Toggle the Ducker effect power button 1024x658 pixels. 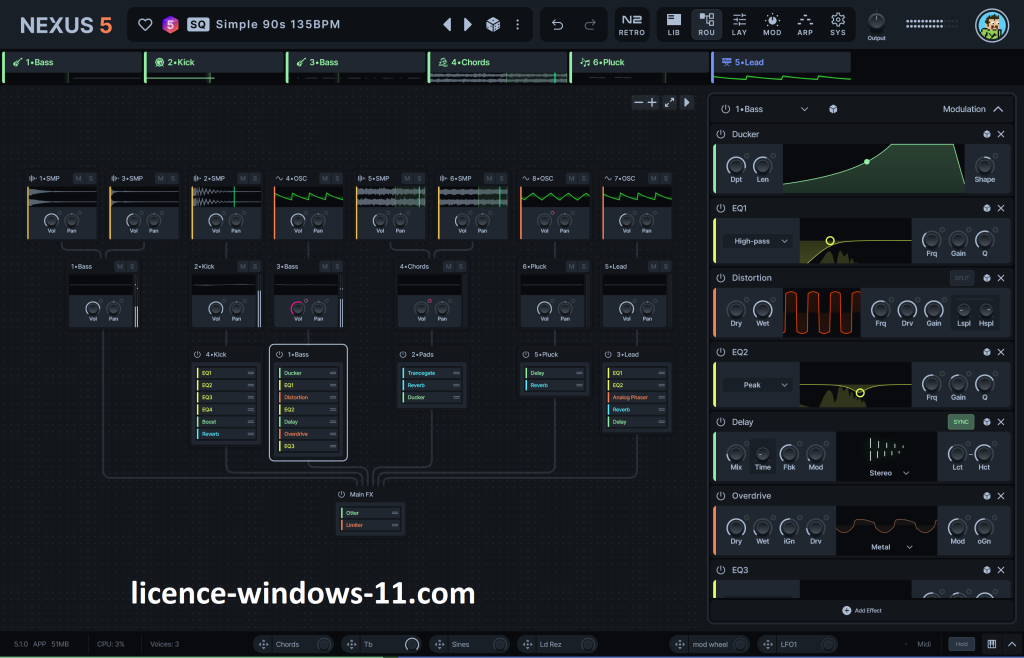pos(721,134)
